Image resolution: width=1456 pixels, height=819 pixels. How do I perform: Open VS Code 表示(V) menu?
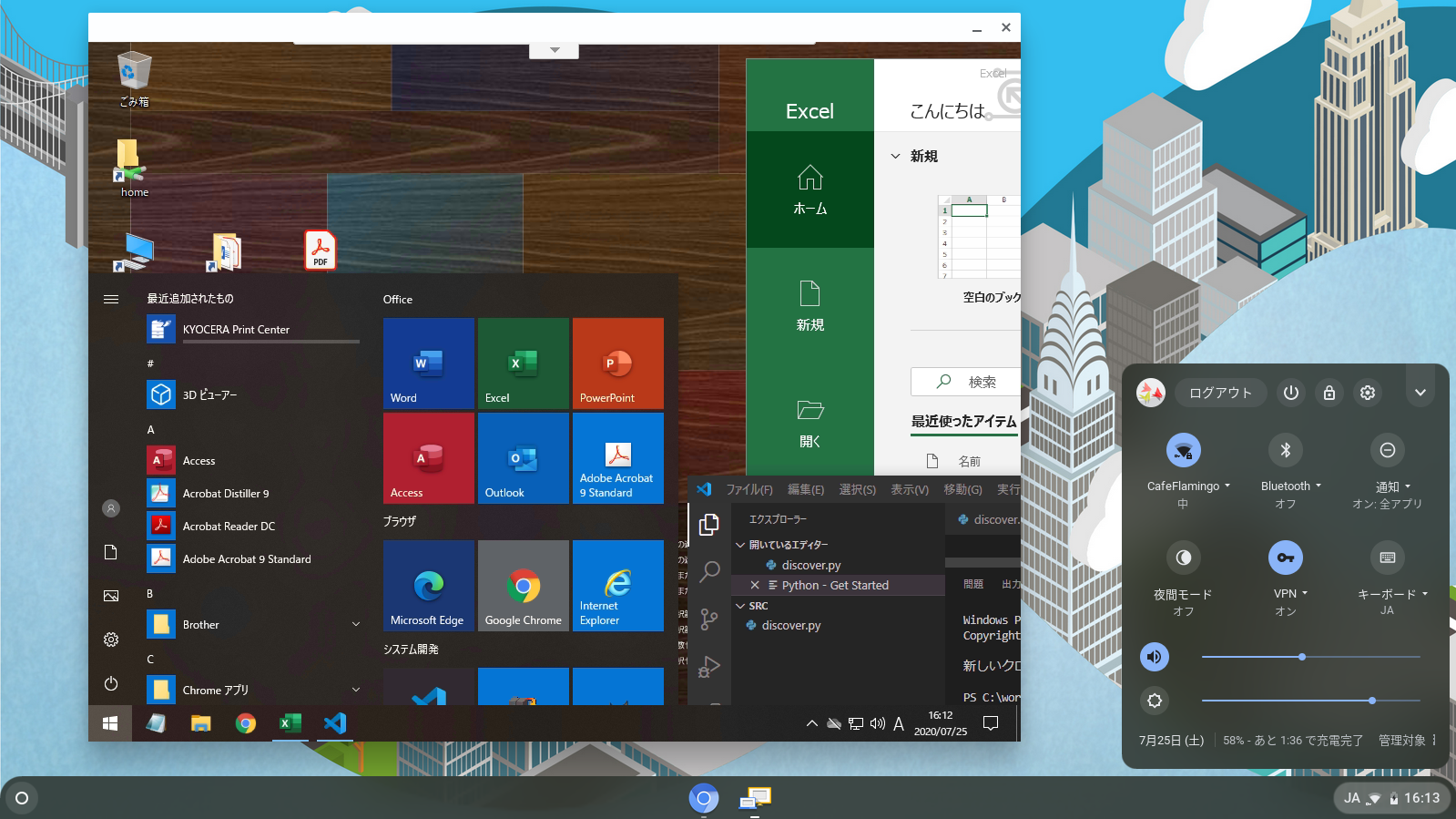click(x=910, y=489)
